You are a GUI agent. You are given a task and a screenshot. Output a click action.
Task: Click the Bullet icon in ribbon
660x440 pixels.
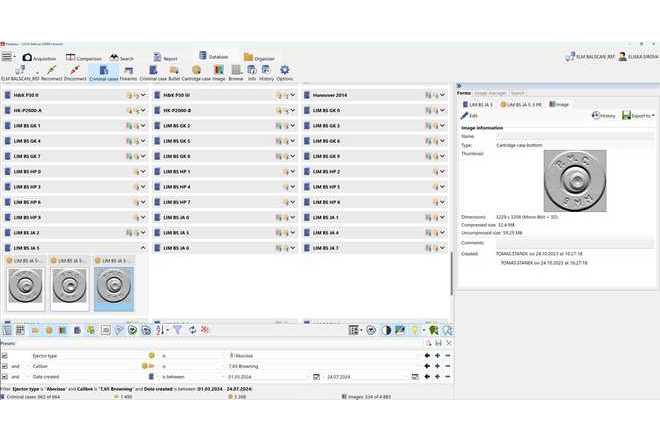pos(174,72)
